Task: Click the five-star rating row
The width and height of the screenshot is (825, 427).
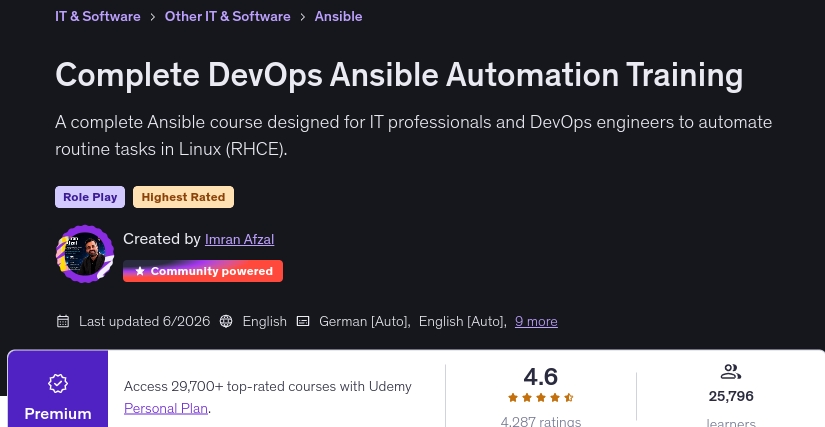Action: coord(541,398)
